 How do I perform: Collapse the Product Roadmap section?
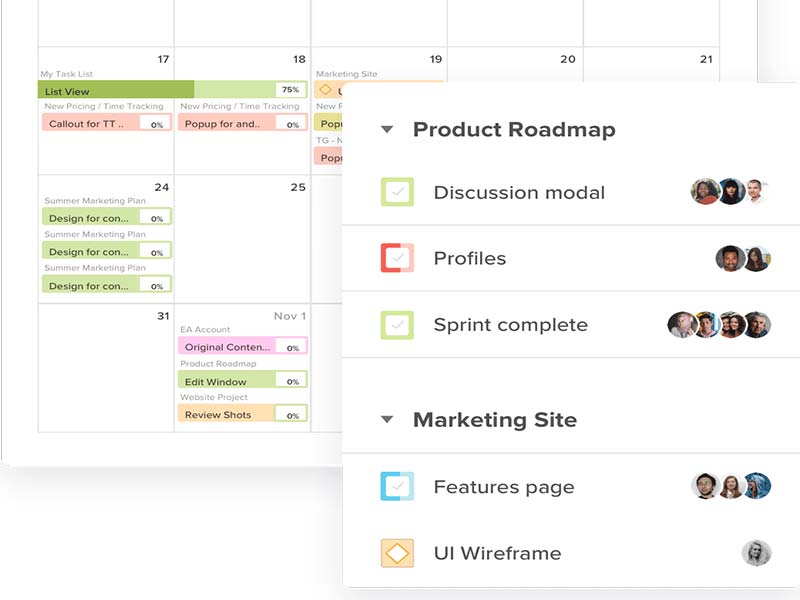[388, 130]
